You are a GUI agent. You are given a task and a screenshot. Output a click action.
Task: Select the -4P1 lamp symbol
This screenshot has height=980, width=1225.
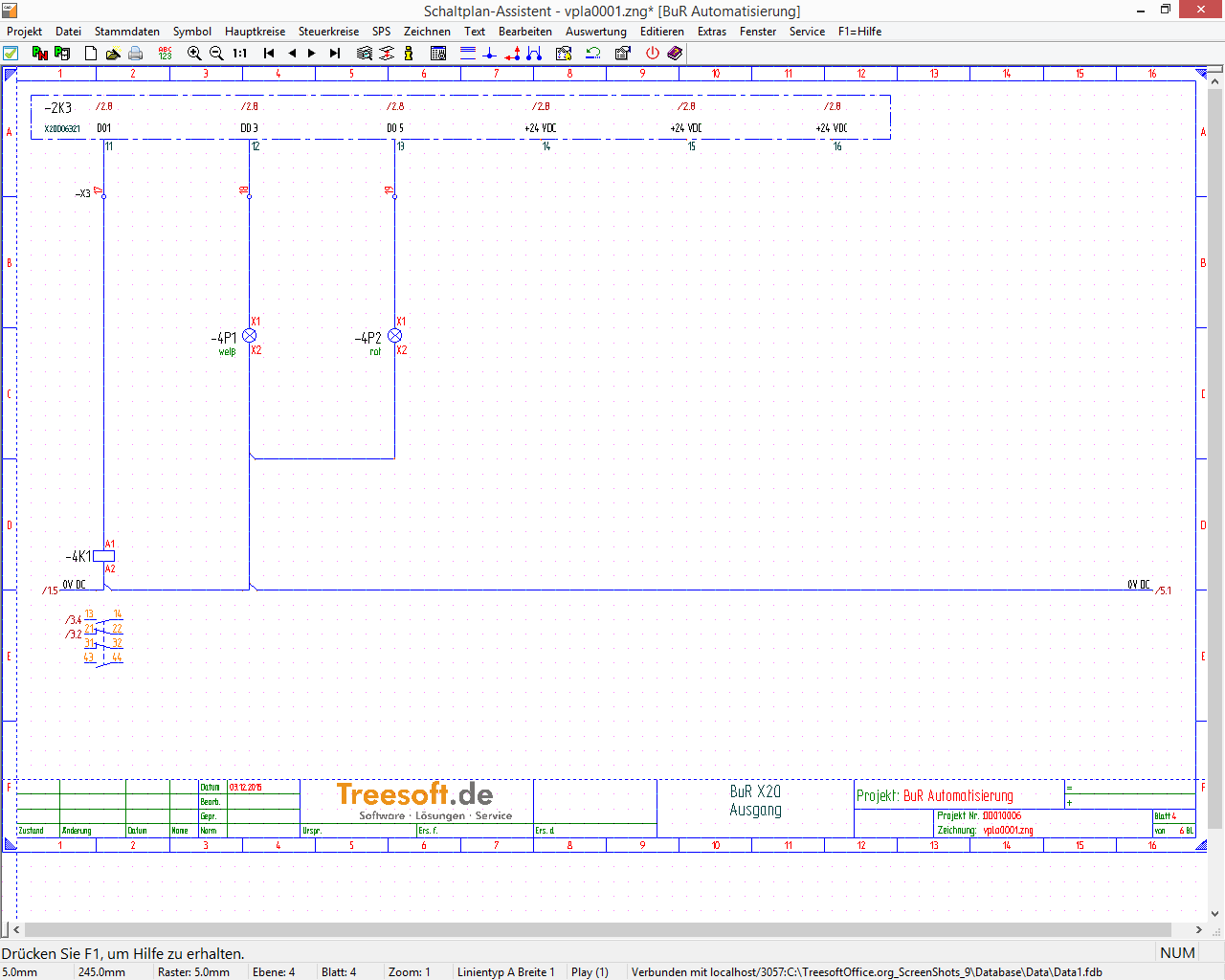pos(249,336)
